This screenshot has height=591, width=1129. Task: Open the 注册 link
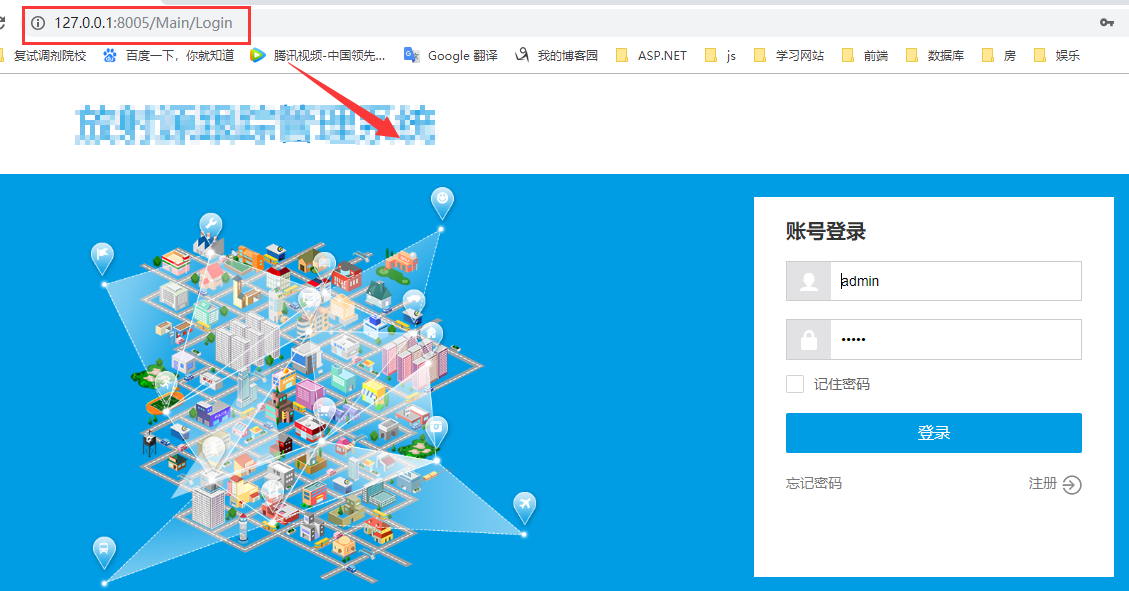click(x=1043, y=483)
